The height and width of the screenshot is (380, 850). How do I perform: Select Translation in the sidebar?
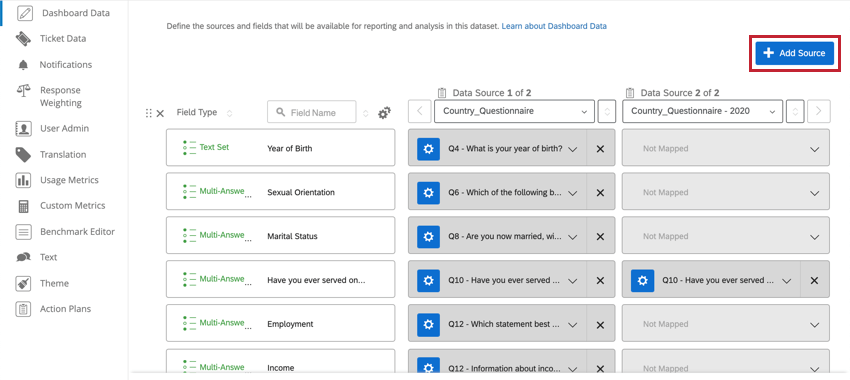coord(63,154)
